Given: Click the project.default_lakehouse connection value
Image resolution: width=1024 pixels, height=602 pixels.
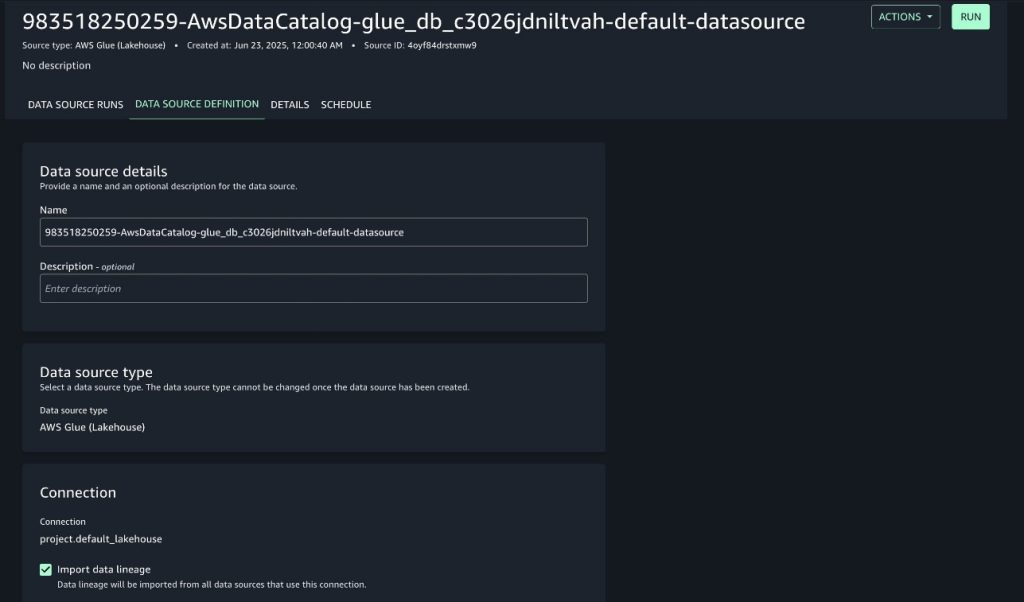Looking at the screenshot, I should click(x=101, y=539).
